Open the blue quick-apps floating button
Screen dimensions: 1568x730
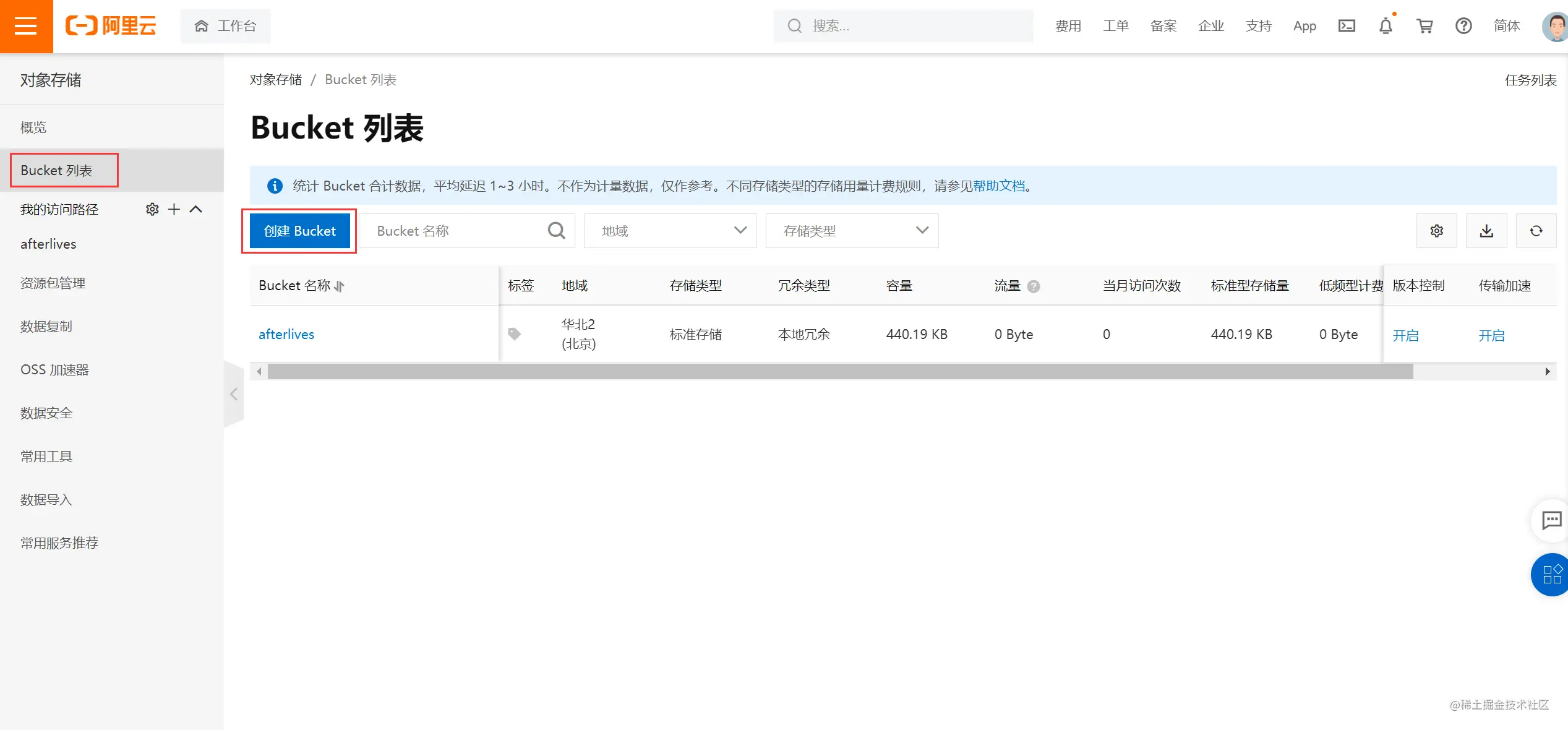(x=1551, y=574)
